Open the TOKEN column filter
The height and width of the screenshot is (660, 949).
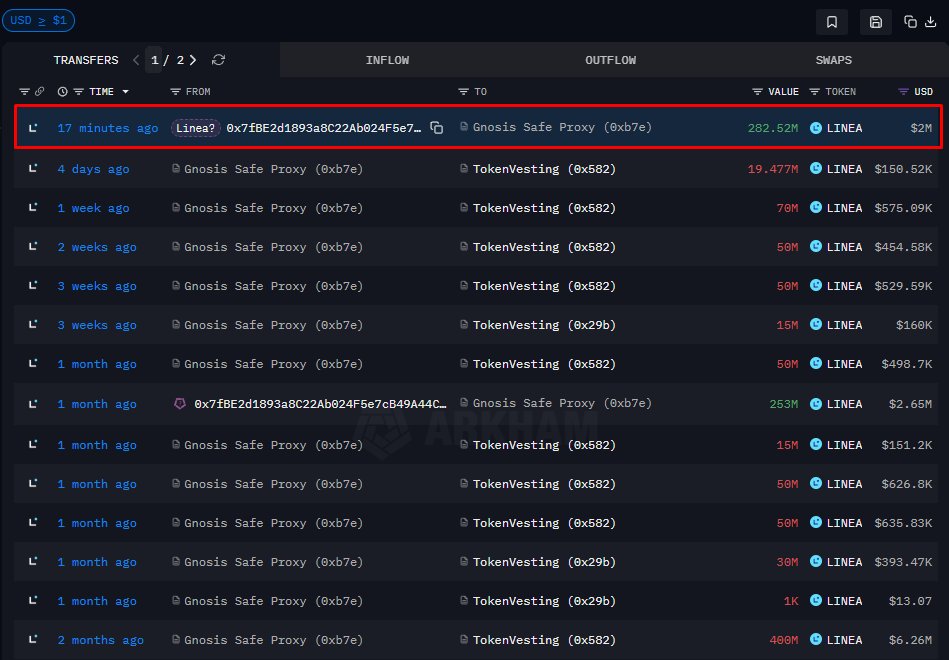pyautogui.click(x=815, y=91)
